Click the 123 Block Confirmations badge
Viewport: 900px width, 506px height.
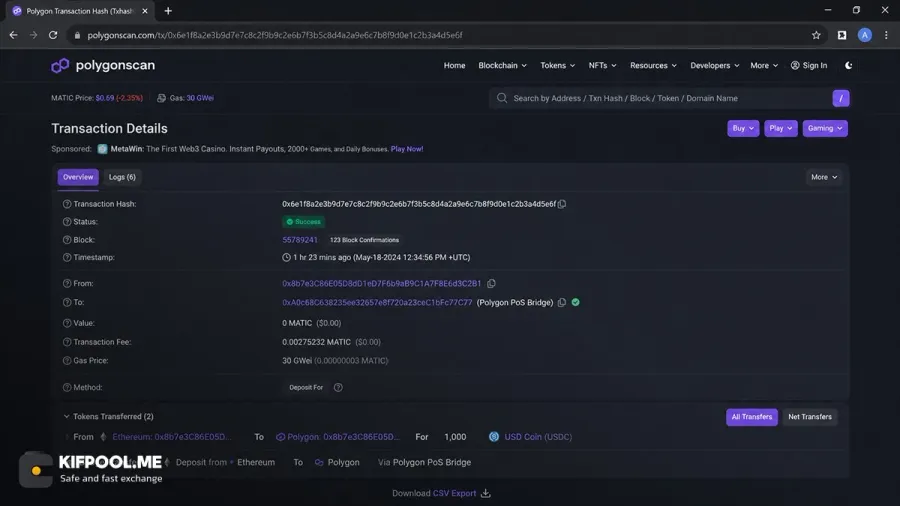pos(364,240)
